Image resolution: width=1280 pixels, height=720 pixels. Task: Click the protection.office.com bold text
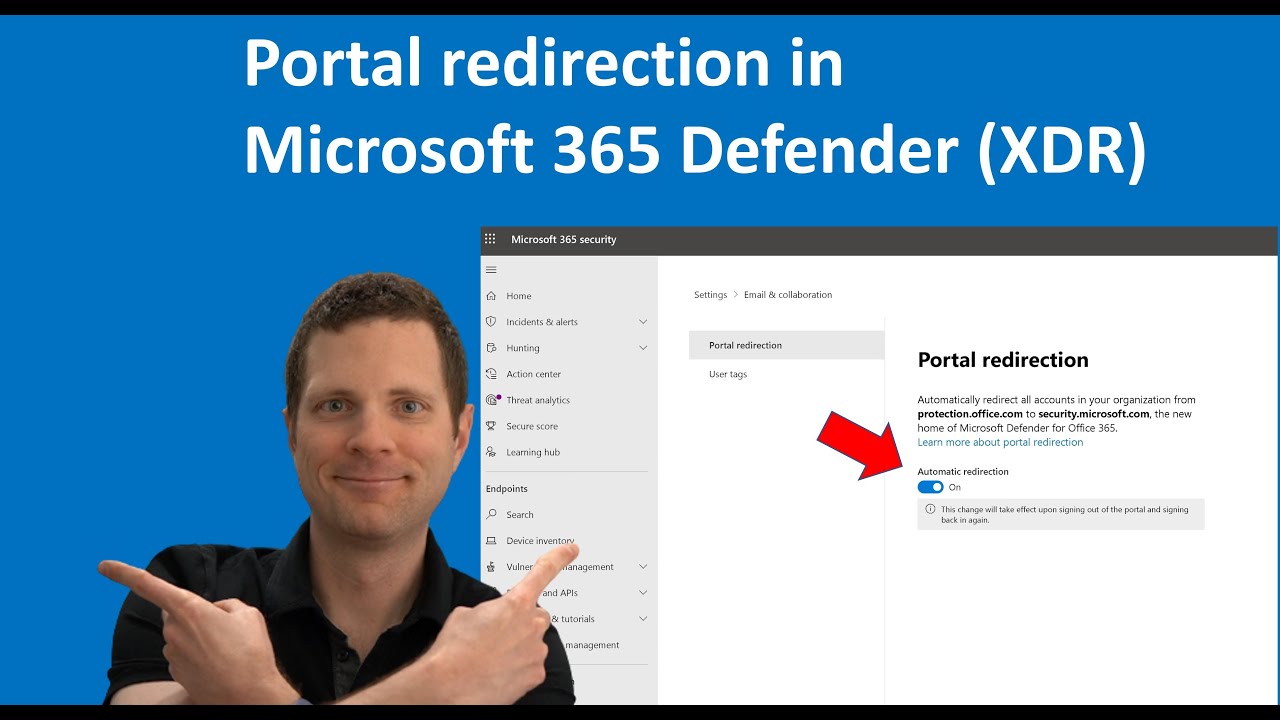[970, 414]
